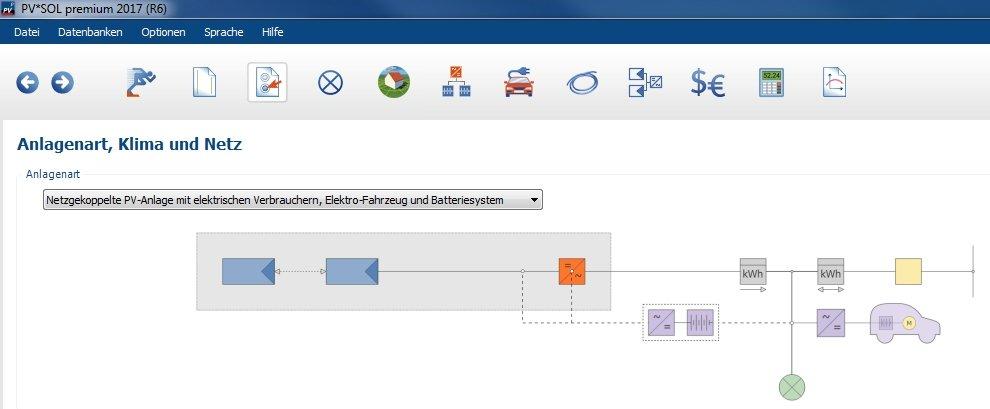Open the Datenbanken menu
This screenshot has height=409, width=990.
90,32
